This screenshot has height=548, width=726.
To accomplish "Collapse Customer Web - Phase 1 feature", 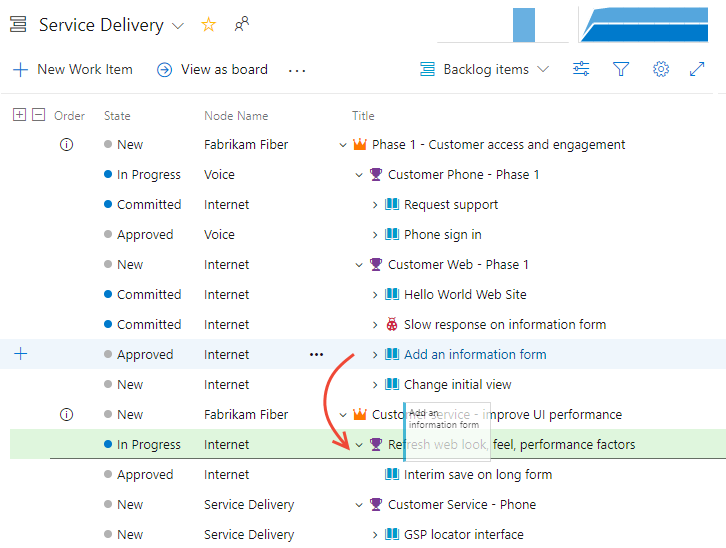I will [359, 265].
